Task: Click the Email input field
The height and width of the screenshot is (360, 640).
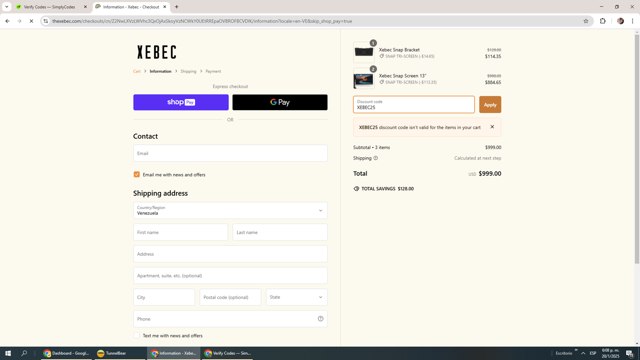Action: (x=230, y=153)
